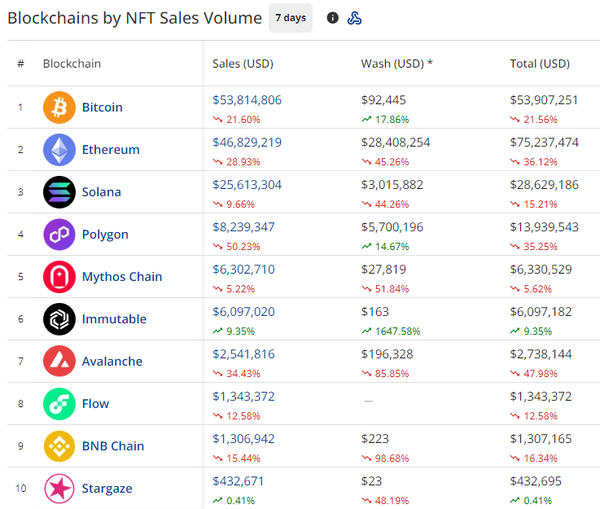This screenshot has height=509, width=600.
Task: Click the Mythos Chain logo icon
Action: [x=59, y=277]
